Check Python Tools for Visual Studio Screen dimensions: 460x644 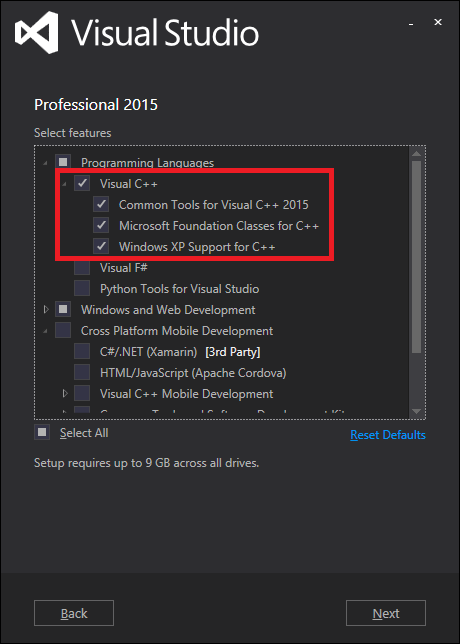pos(82,288)
